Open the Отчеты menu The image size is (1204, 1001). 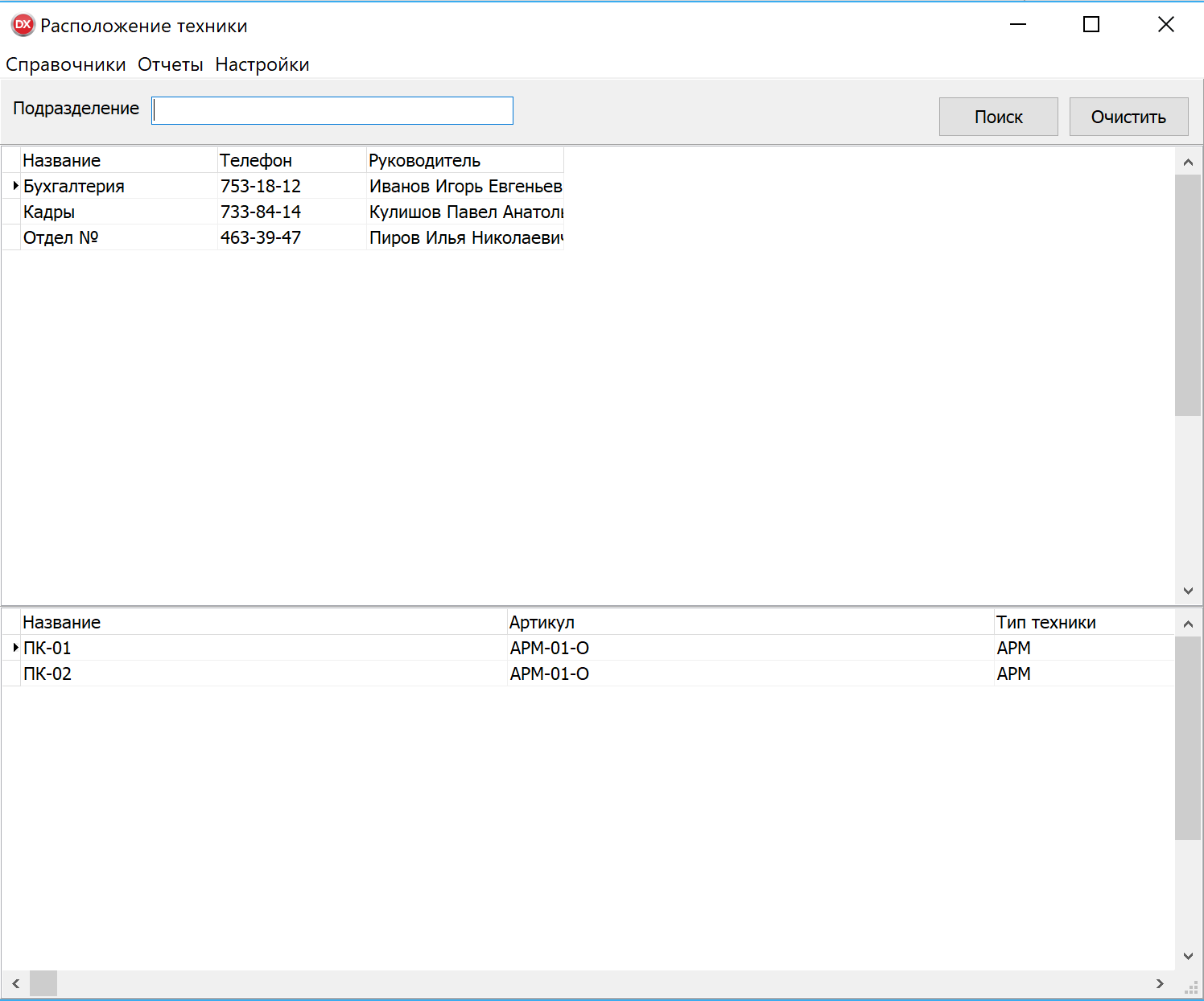(171, 64)
